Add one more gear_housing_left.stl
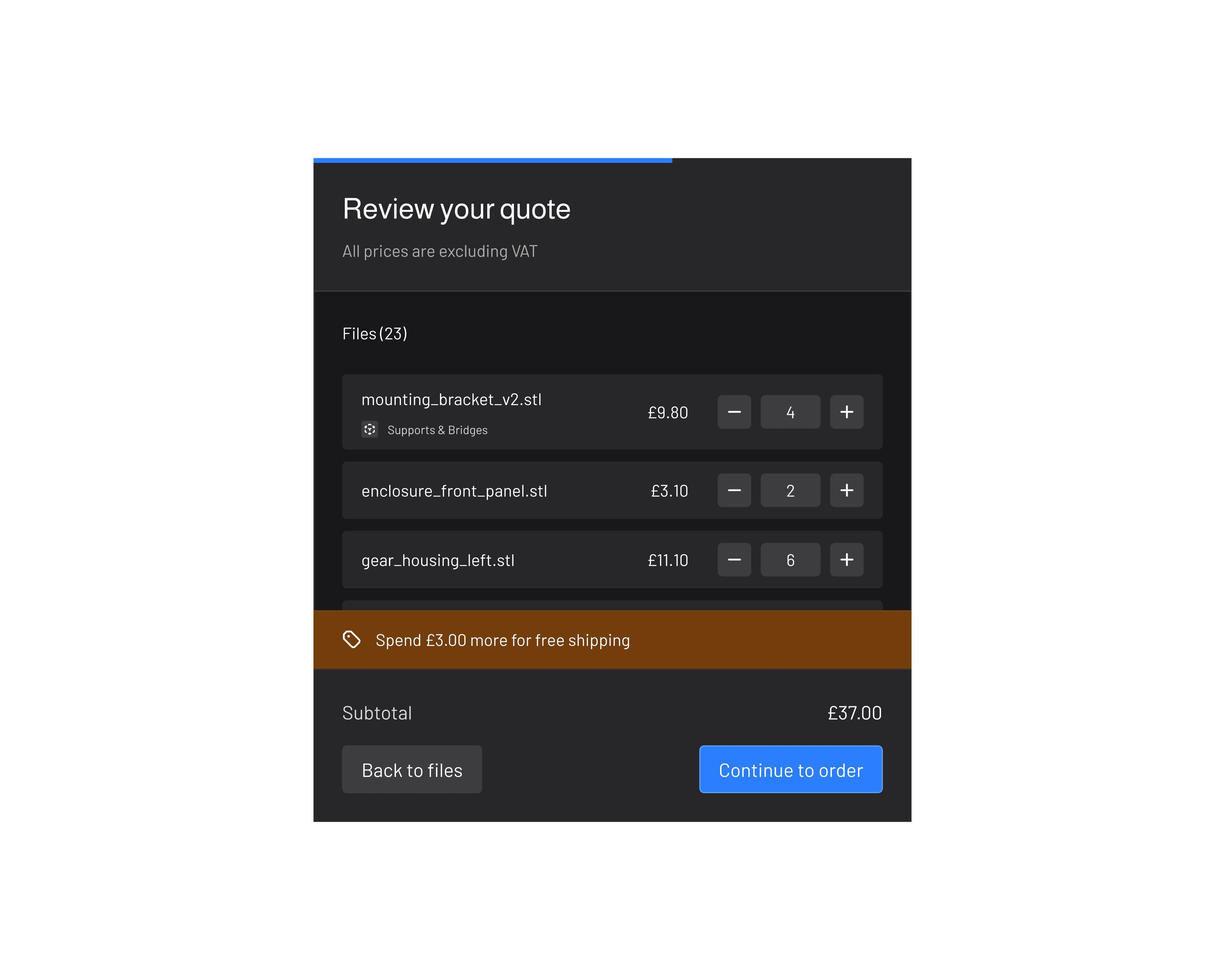This screenshot has height=980, width=1225. click(x=846, y=560)
